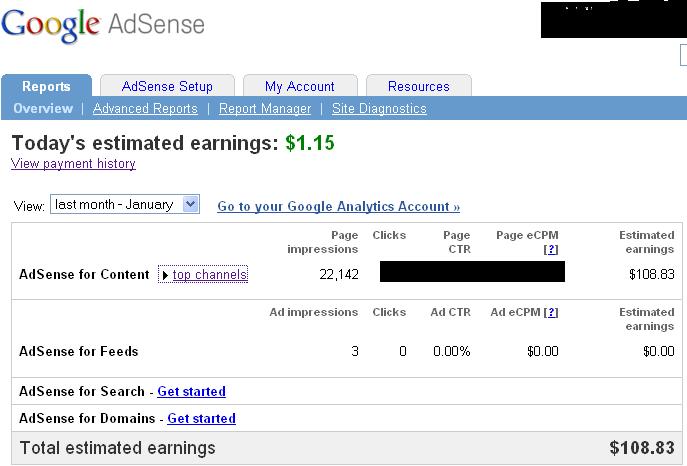Viewport: 687px width, 466px height.
Task: Open the Report Manager link
Action: (265, 108)
